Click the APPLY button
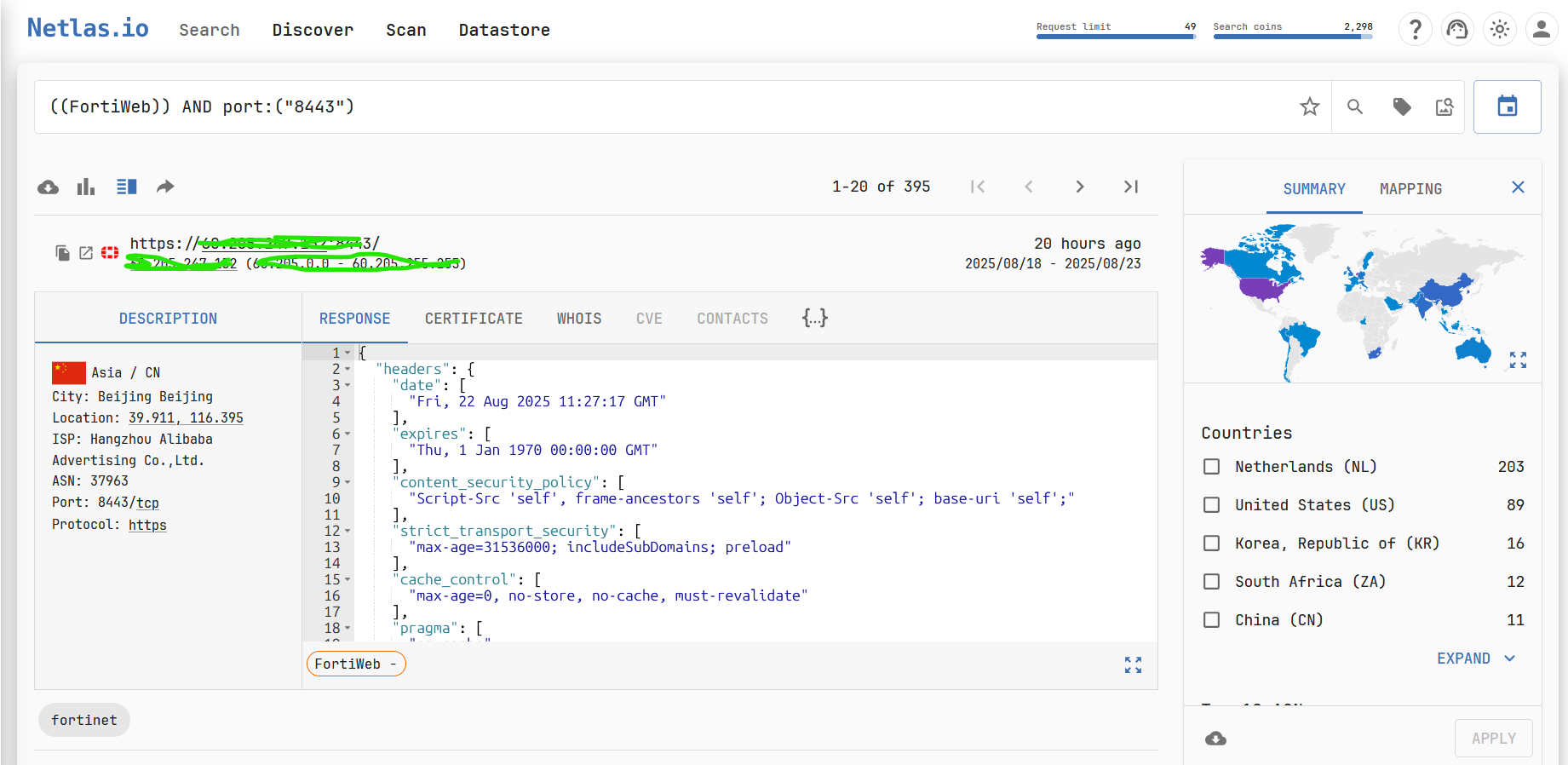Image resolution: width=1568 pixels, height=765 pixels. click(1493, 739)
